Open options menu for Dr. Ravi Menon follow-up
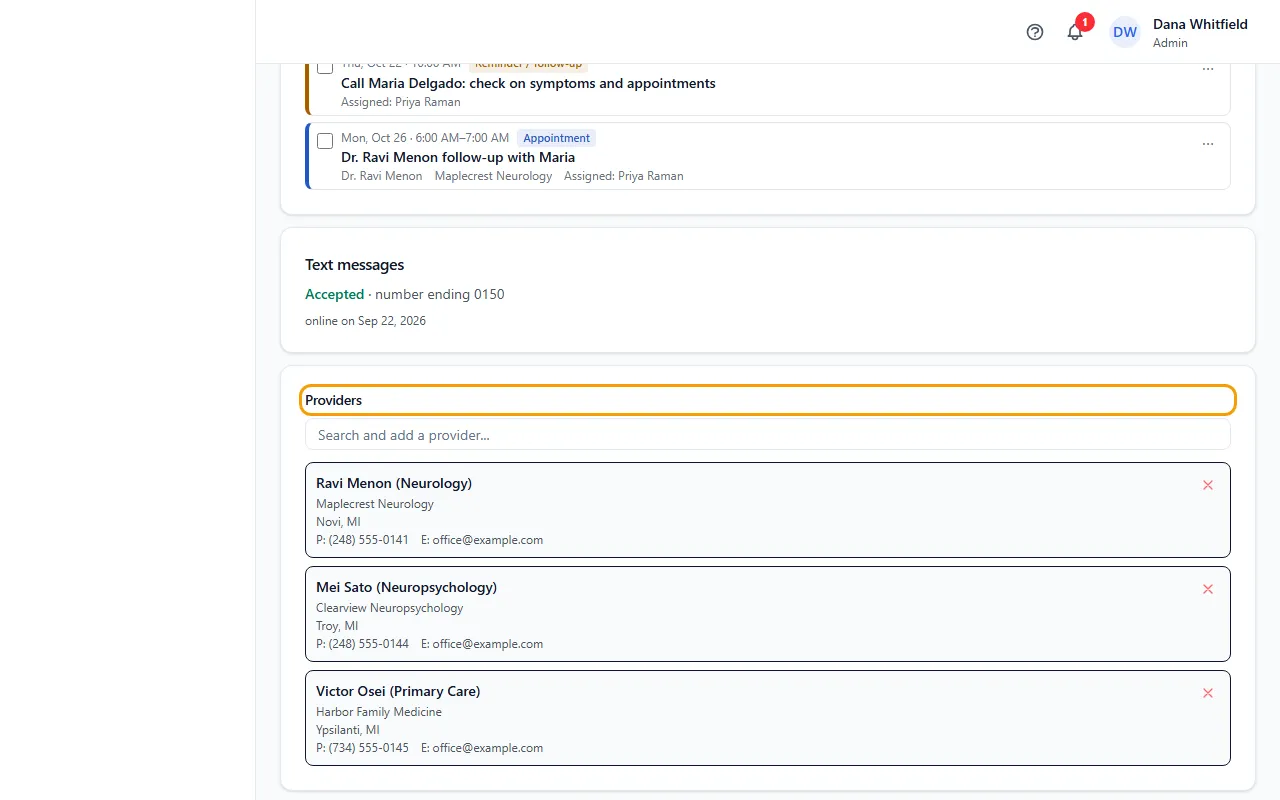 [x=1208, y=144]
